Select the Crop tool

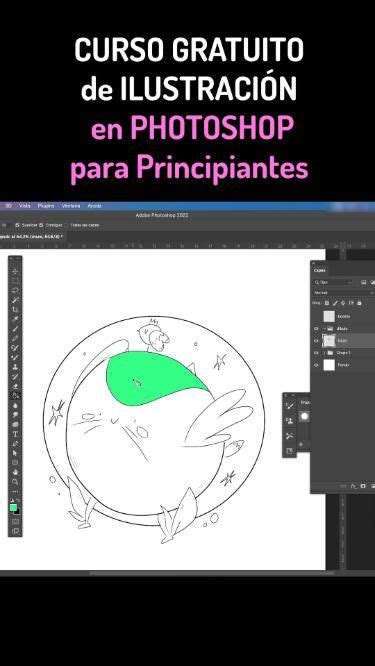click(x=16, y=309)
